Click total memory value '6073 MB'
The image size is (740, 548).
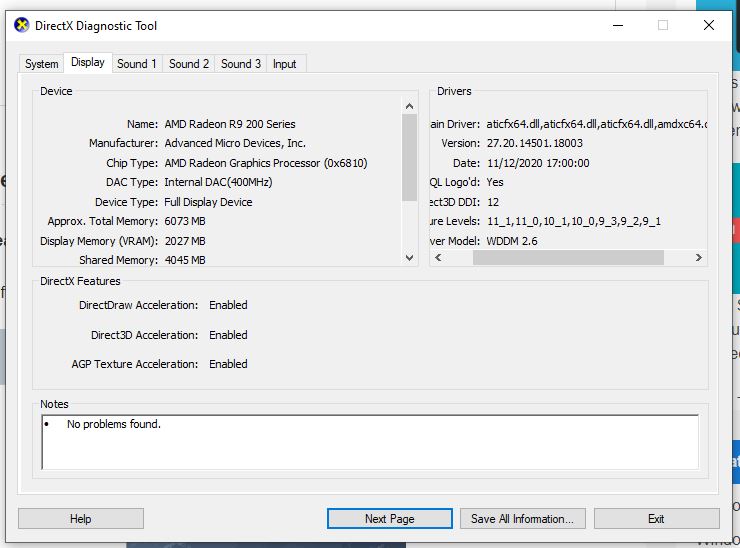[x=185, y=221]
